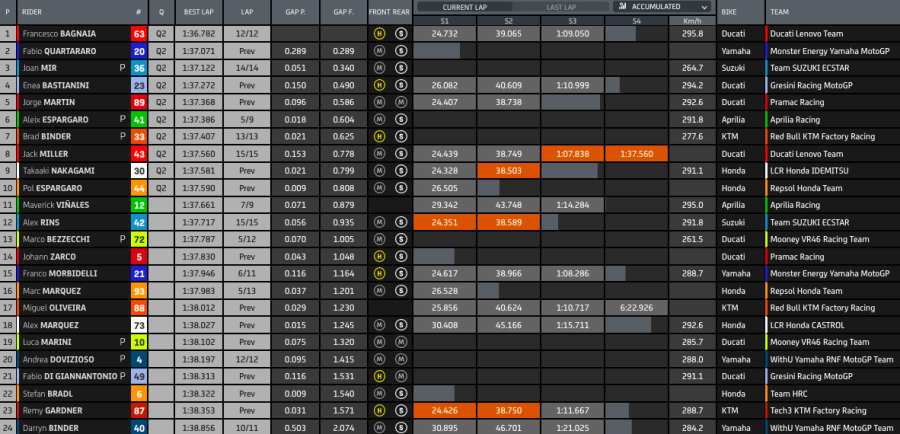The image size is (900, 434).
Task: Click the S1 sector column header
Action: click(x=444, y=20)
